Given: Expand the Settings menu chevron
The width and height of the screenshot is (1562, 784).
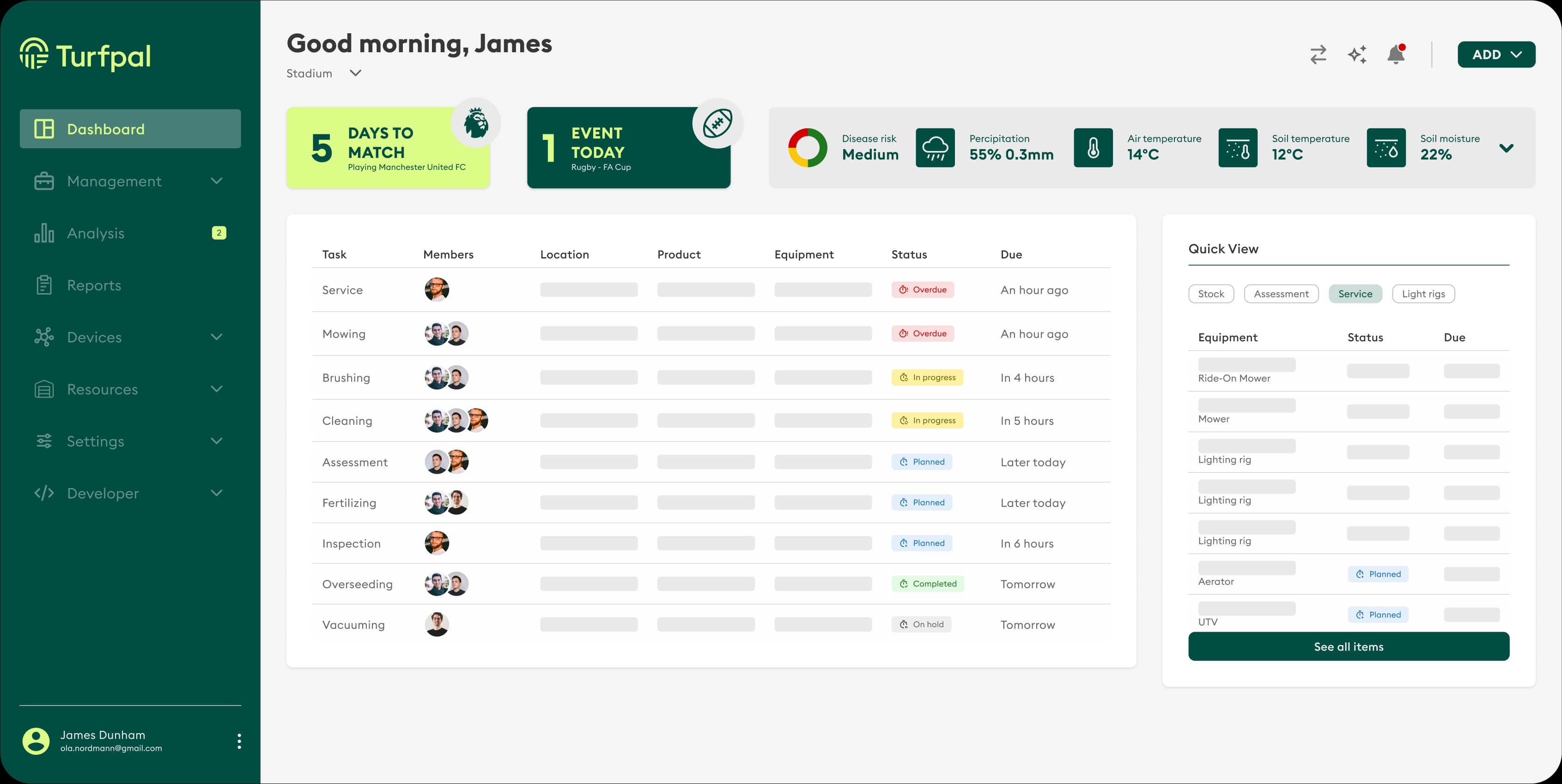Looking at the screenshot, I should coord(217,440).
